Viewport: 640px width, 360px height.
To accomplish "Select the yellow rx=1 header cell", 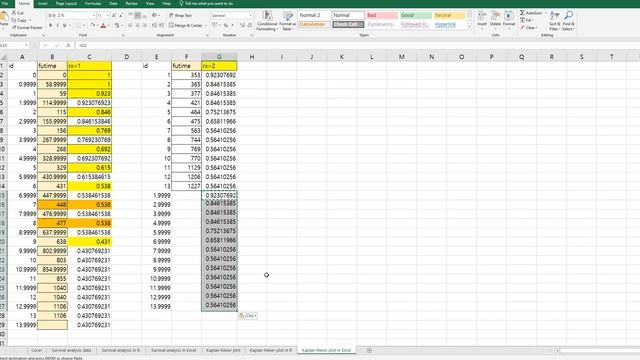I will pyautogui.click(x=89, y=66).
